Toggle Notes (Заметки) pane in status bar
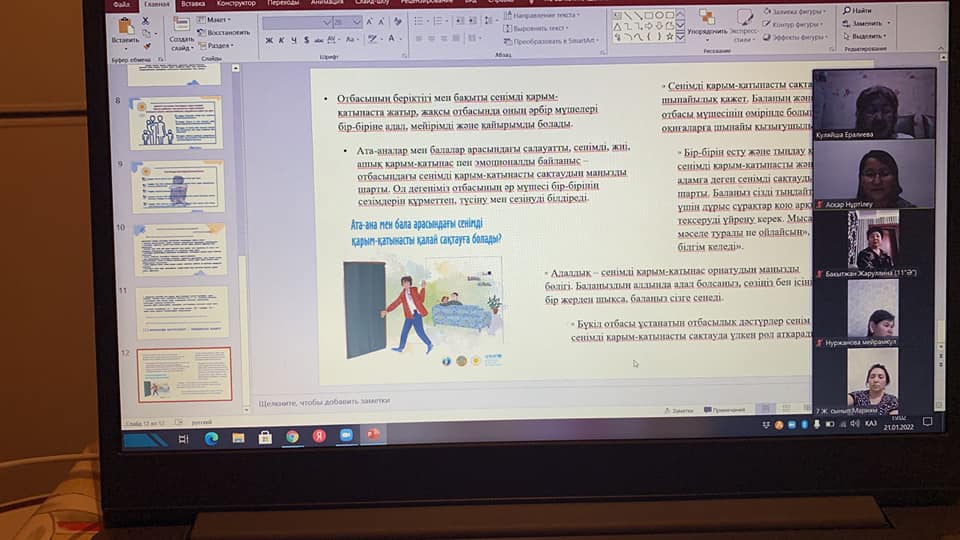This screenshot has height=540, width=960. click(x=678, y=410)
